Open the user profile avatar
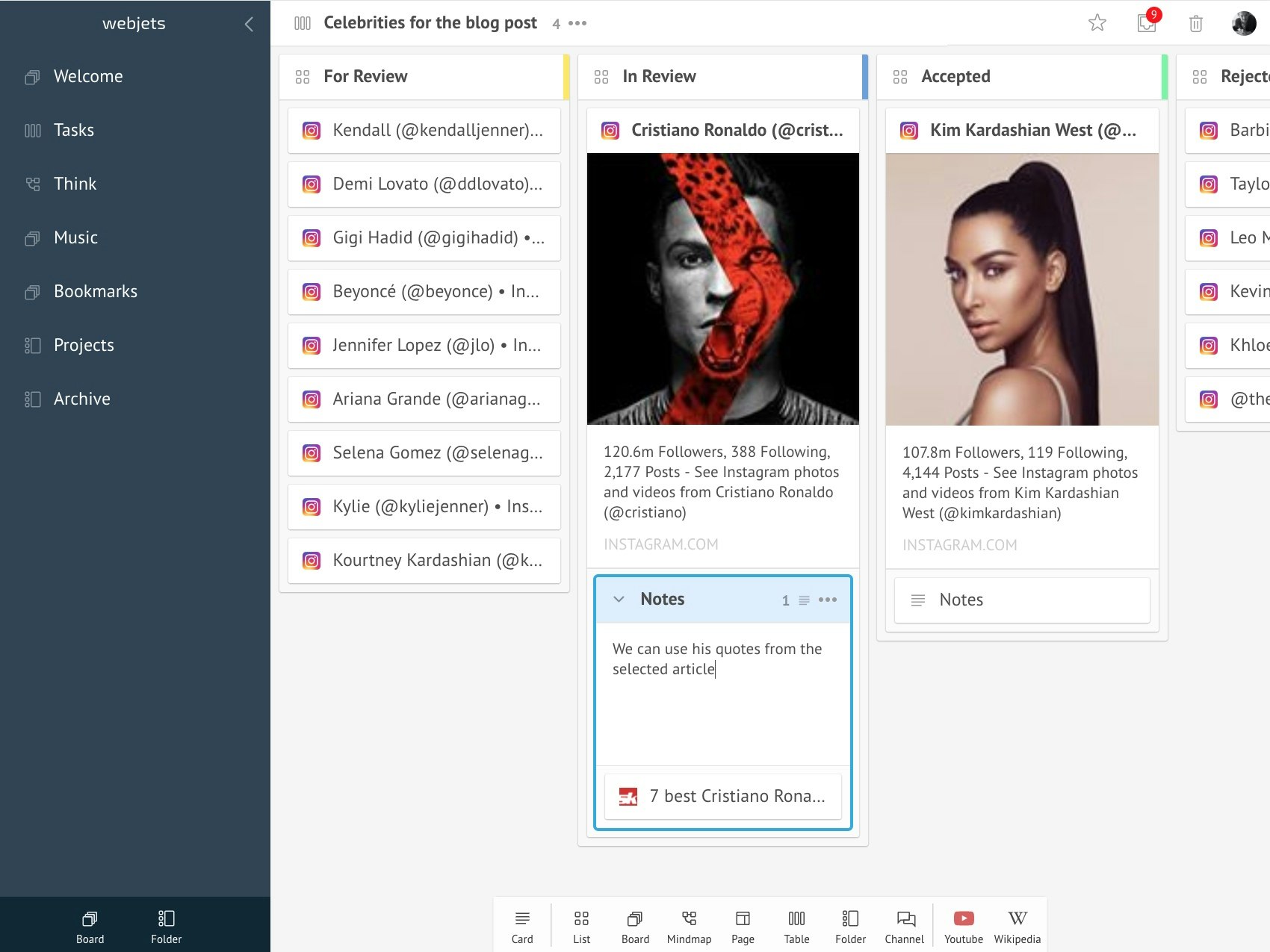The height and width of the screenshot is (952, 1270). (1244, 23)
